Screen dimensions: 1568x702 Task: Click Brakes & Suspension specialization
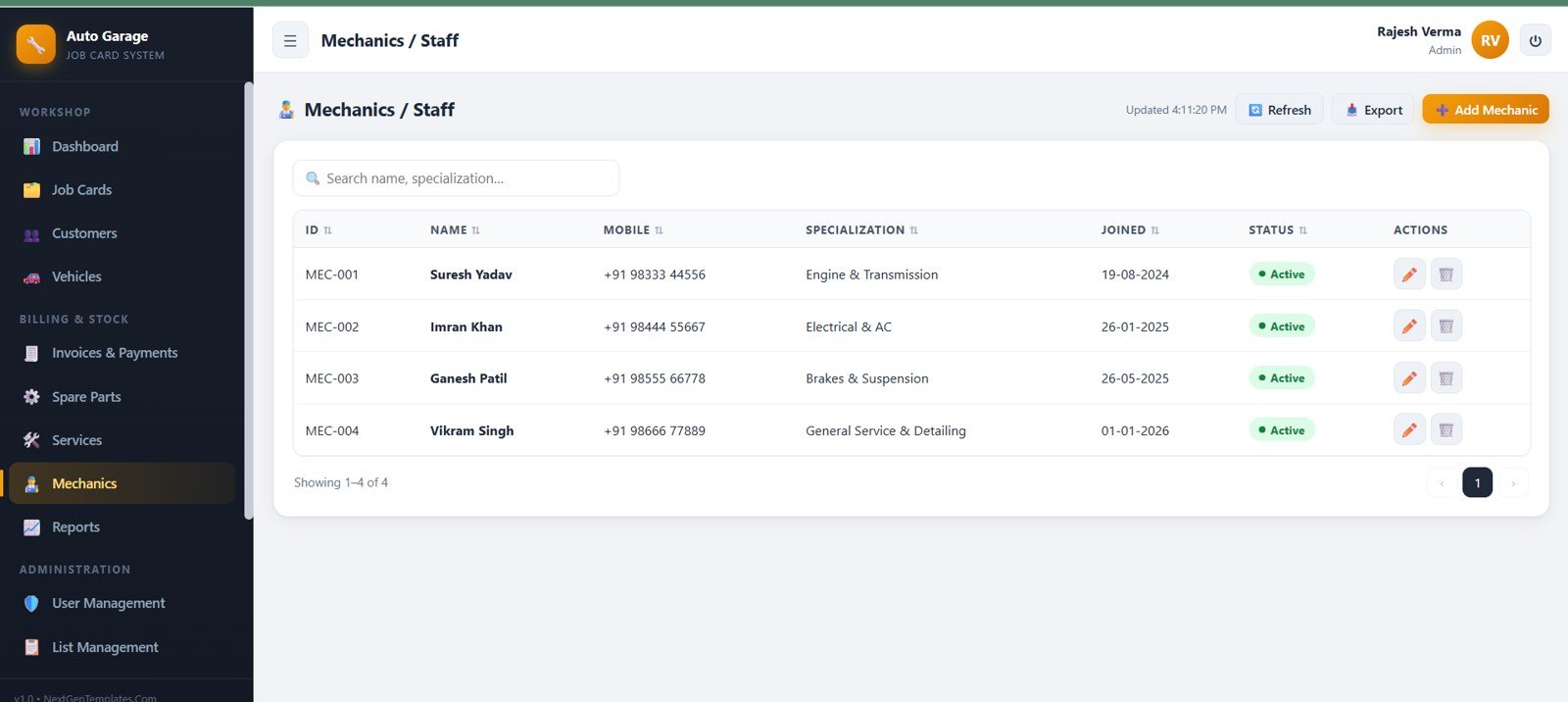click(x=867, y=378)
